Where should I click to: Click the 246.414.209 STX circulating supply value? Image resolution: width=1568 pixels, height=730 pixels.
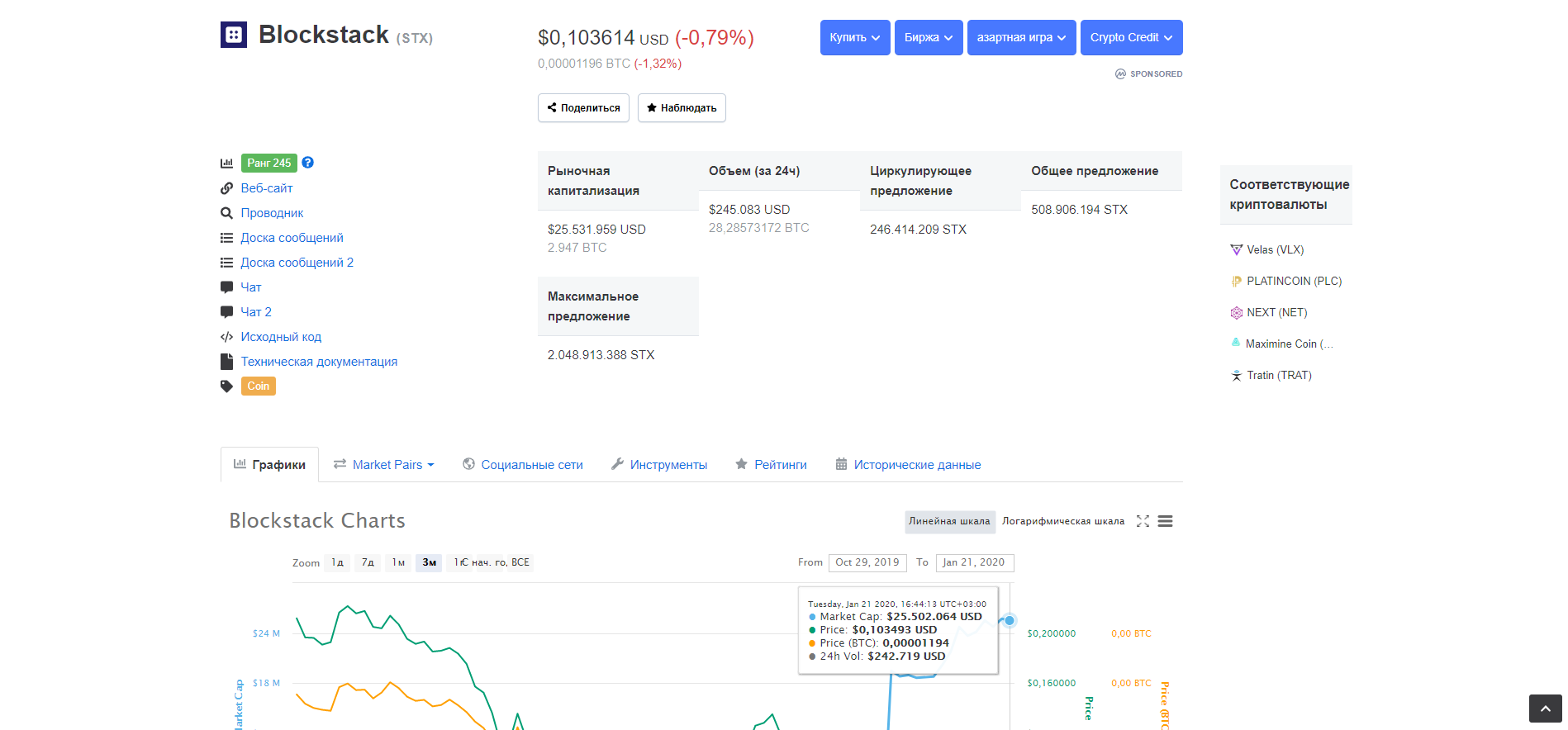click(x=918, y=230)
